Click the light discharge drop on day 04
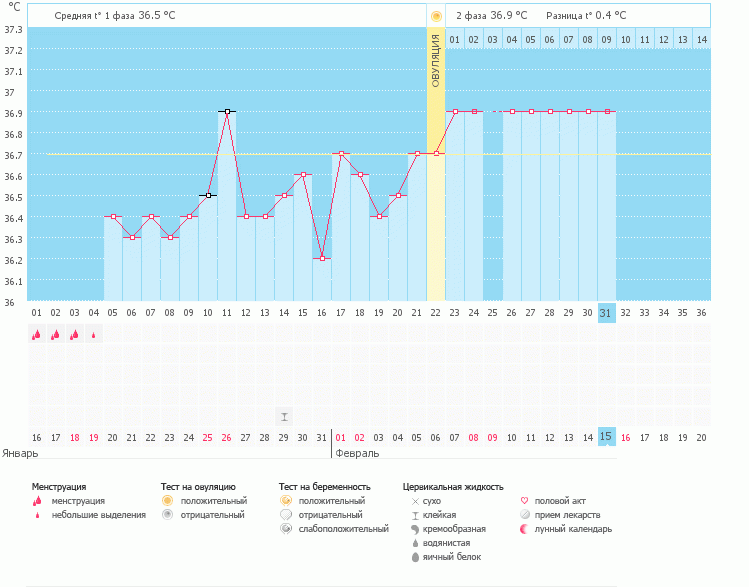Image resolution: width=749 pixels, height=587 pixels. pyautogui.click(x=94, y=335)
